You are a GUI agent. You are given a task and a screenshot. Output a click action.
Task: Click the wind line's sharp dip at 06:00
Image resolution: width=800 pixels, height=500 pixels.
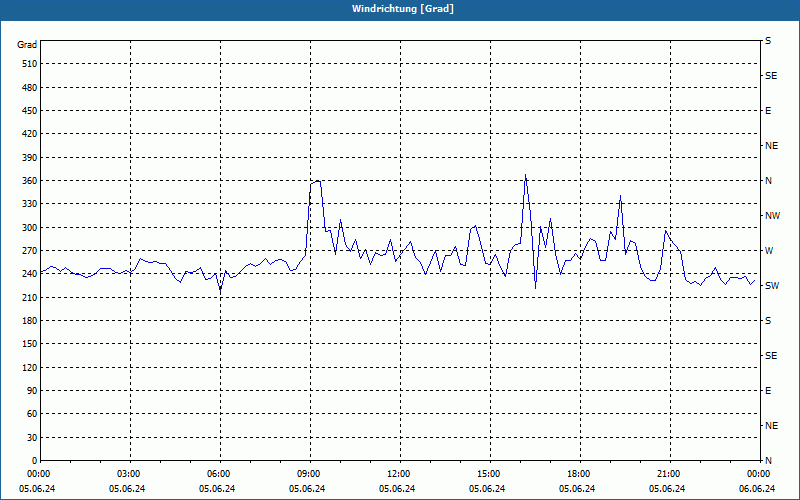tap(220, 290)
